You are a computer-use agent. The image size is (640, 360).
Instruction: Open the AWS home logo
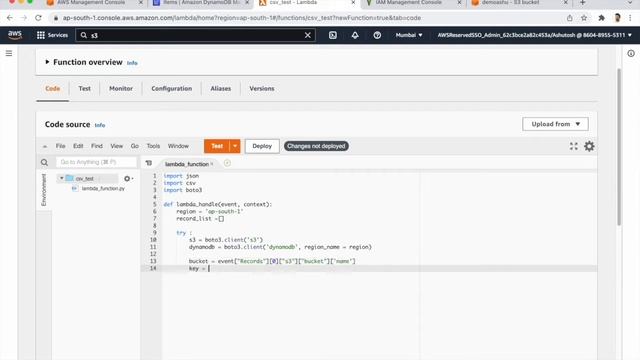[x=15, y=35]
